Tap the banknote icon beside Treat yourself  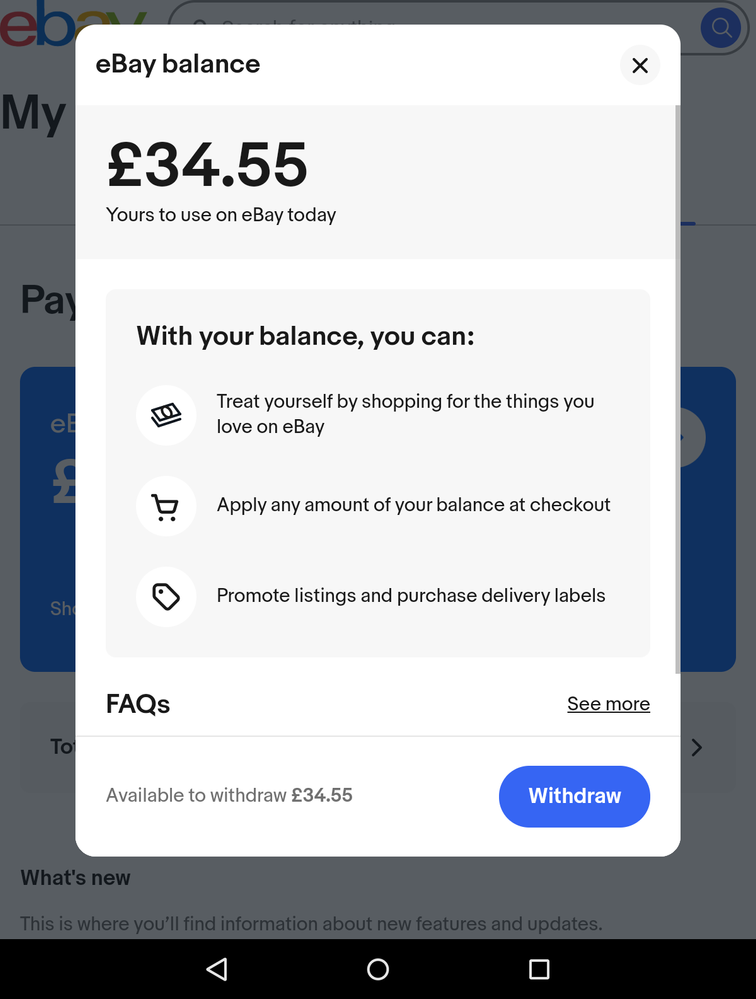click(x=166, y=415)
